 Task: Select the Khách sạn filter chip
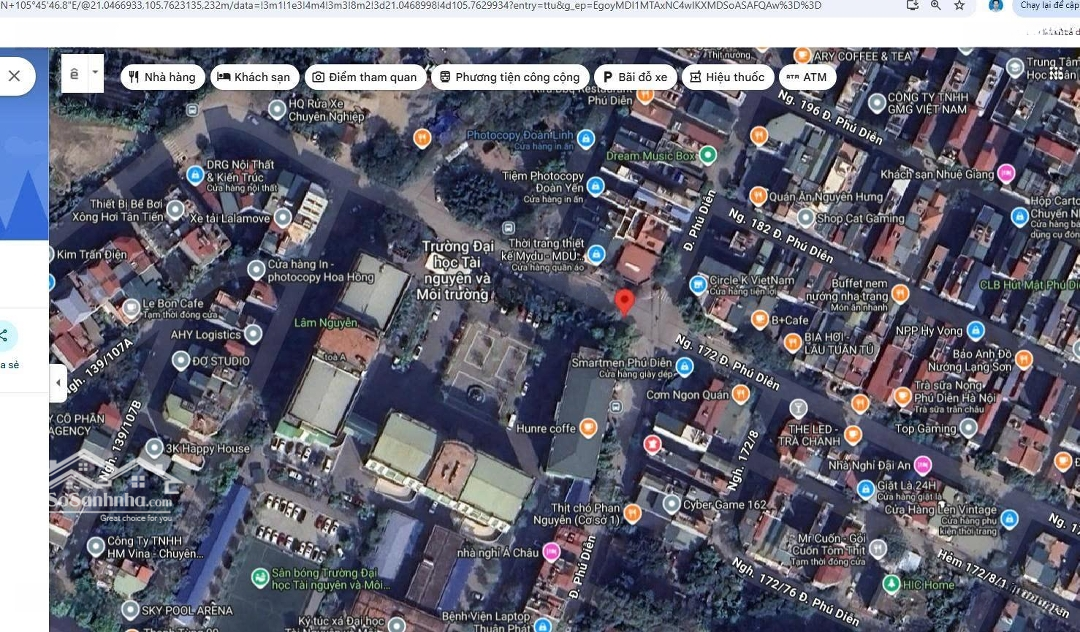pos(254,77)
